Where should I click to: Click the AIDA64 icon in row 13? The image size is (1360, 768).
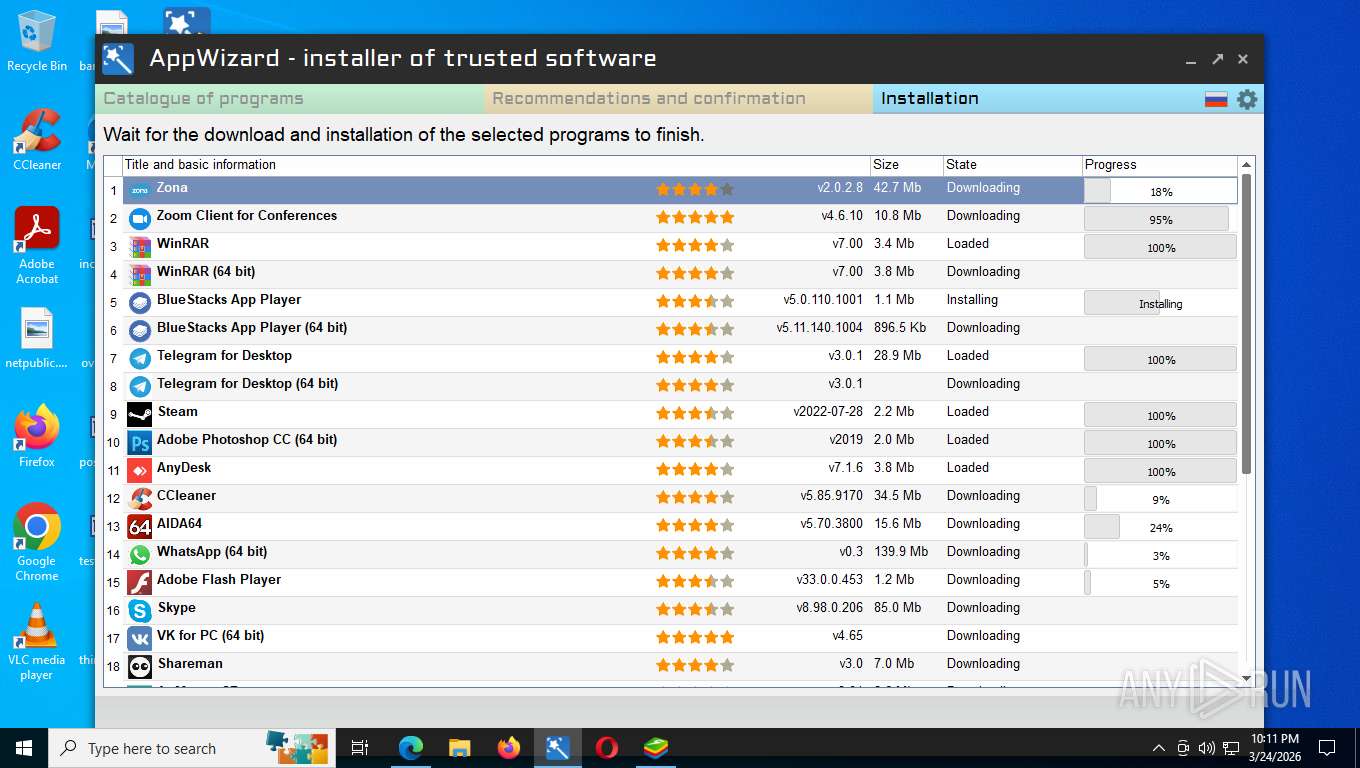(x=139, y=526)
